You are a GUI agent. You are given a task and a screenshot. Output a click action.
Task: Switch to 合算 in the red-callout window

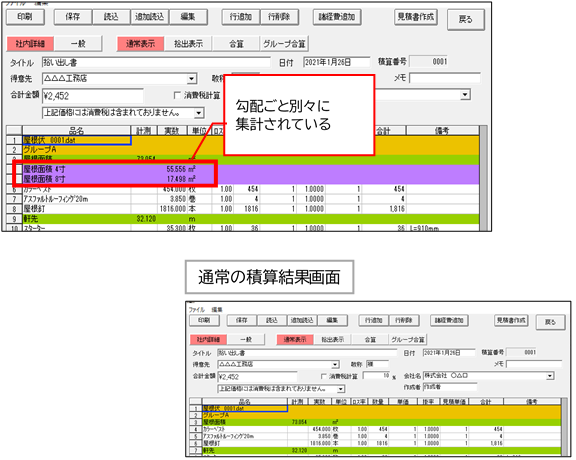tap(236, 44)
